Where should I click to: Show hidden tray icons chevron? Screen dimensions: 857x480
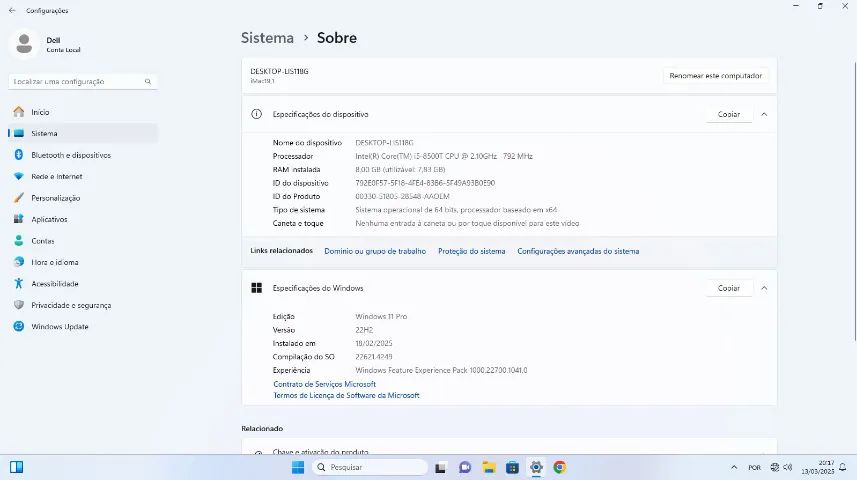click(x=734, y=467)
